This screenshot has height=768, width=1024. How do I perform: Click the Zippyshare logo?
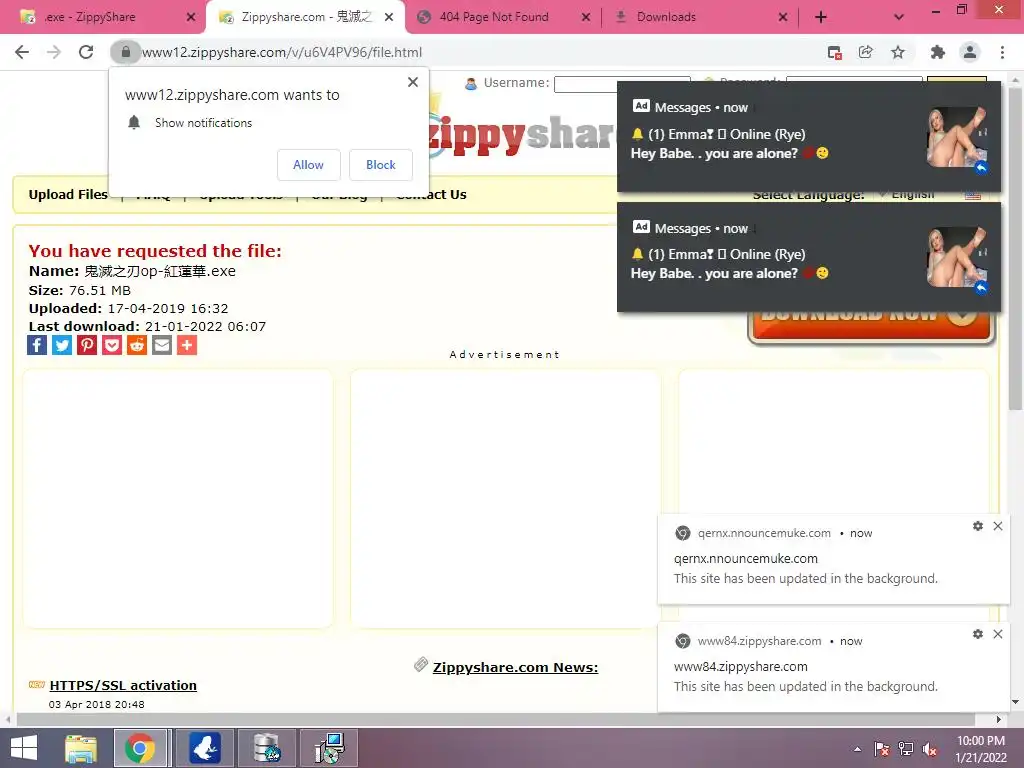[522, 136]
